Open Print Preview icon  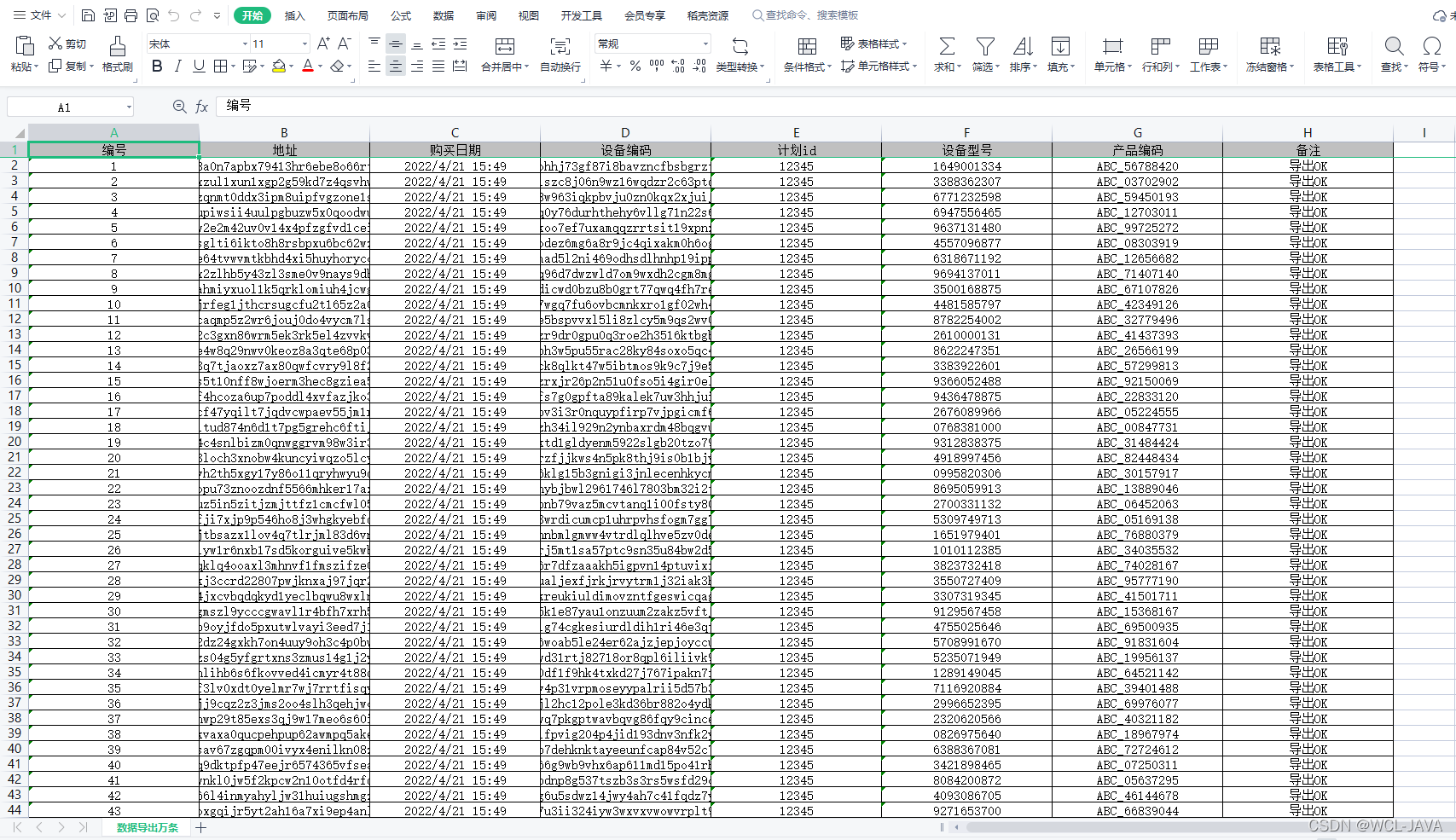[x=153, y=15]
